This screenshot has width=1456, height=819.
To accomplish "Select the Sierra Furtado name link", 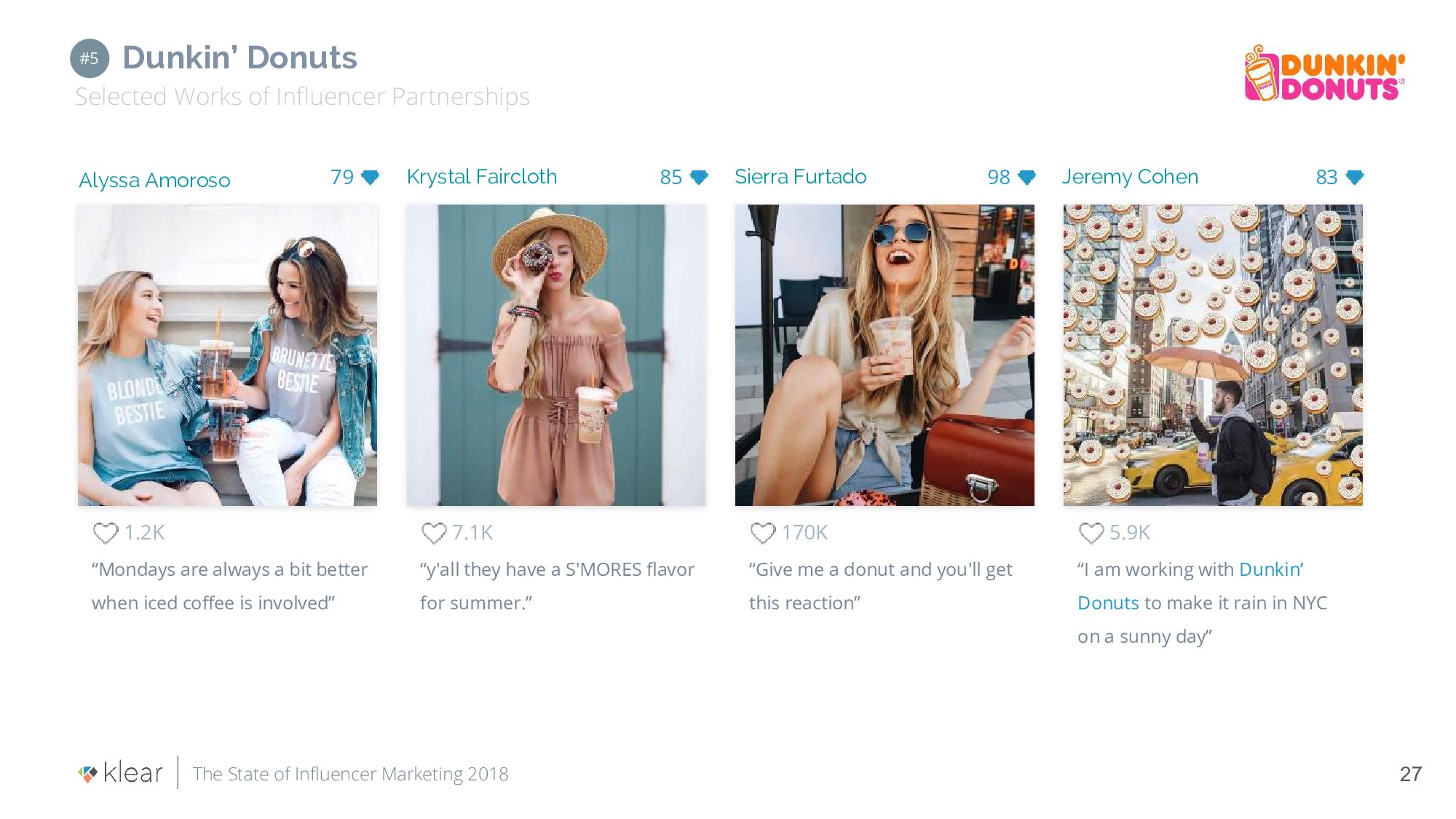I will pos(800,177).
